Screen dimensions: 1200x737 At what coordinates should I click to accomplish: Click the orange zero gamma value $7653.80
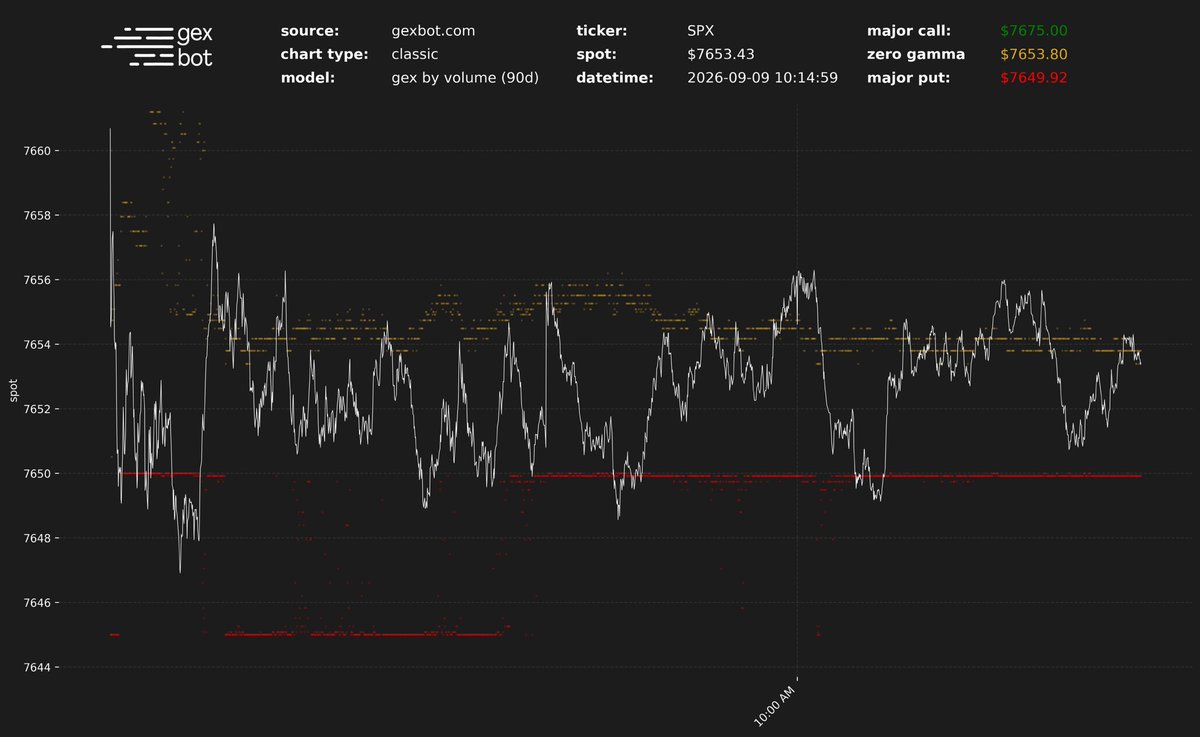[x=1035, y=54]
